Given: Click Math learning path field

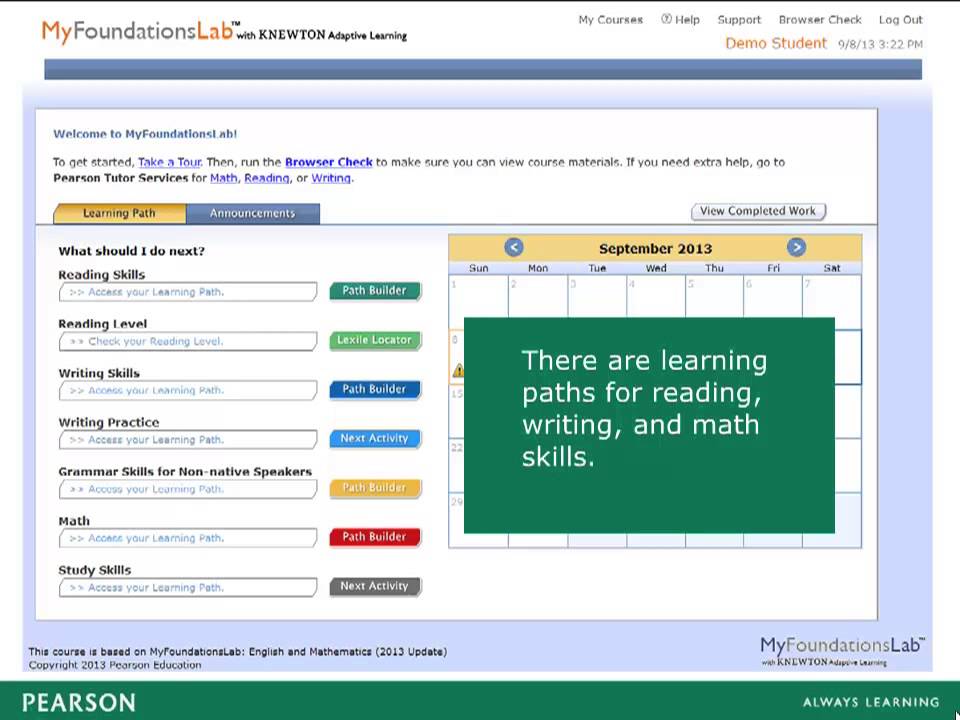Looking at the screenshot, I should 188,538.
